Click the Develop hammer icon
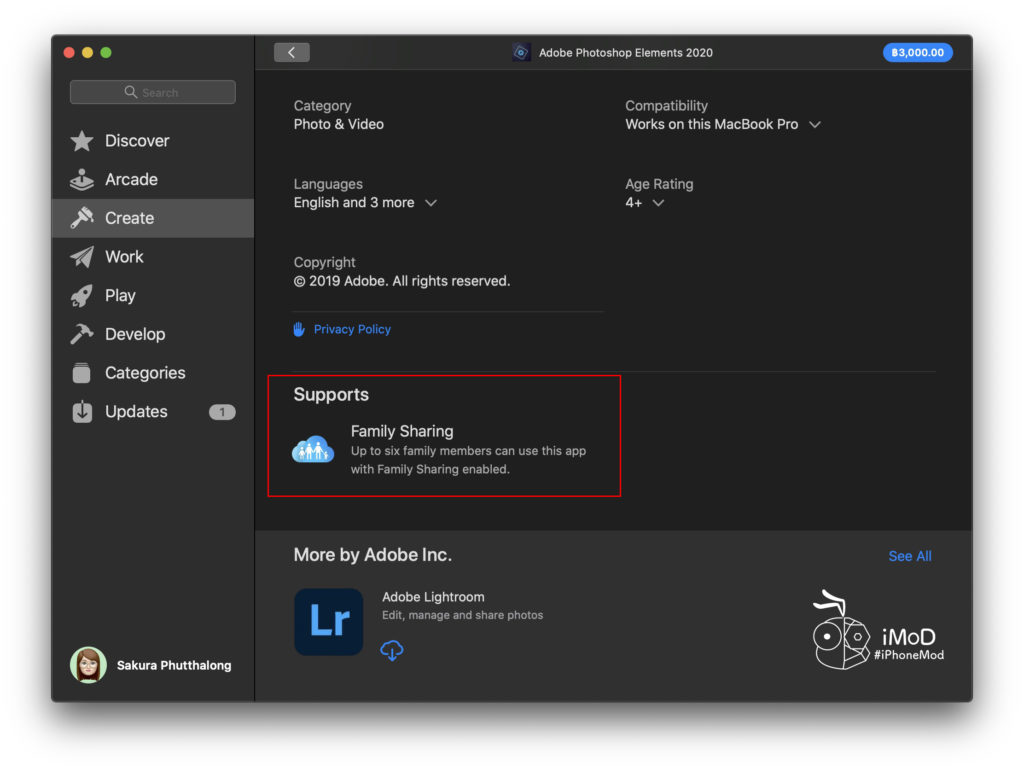The width and height of the screenshot is (1024, 770). tap(82, 334)
